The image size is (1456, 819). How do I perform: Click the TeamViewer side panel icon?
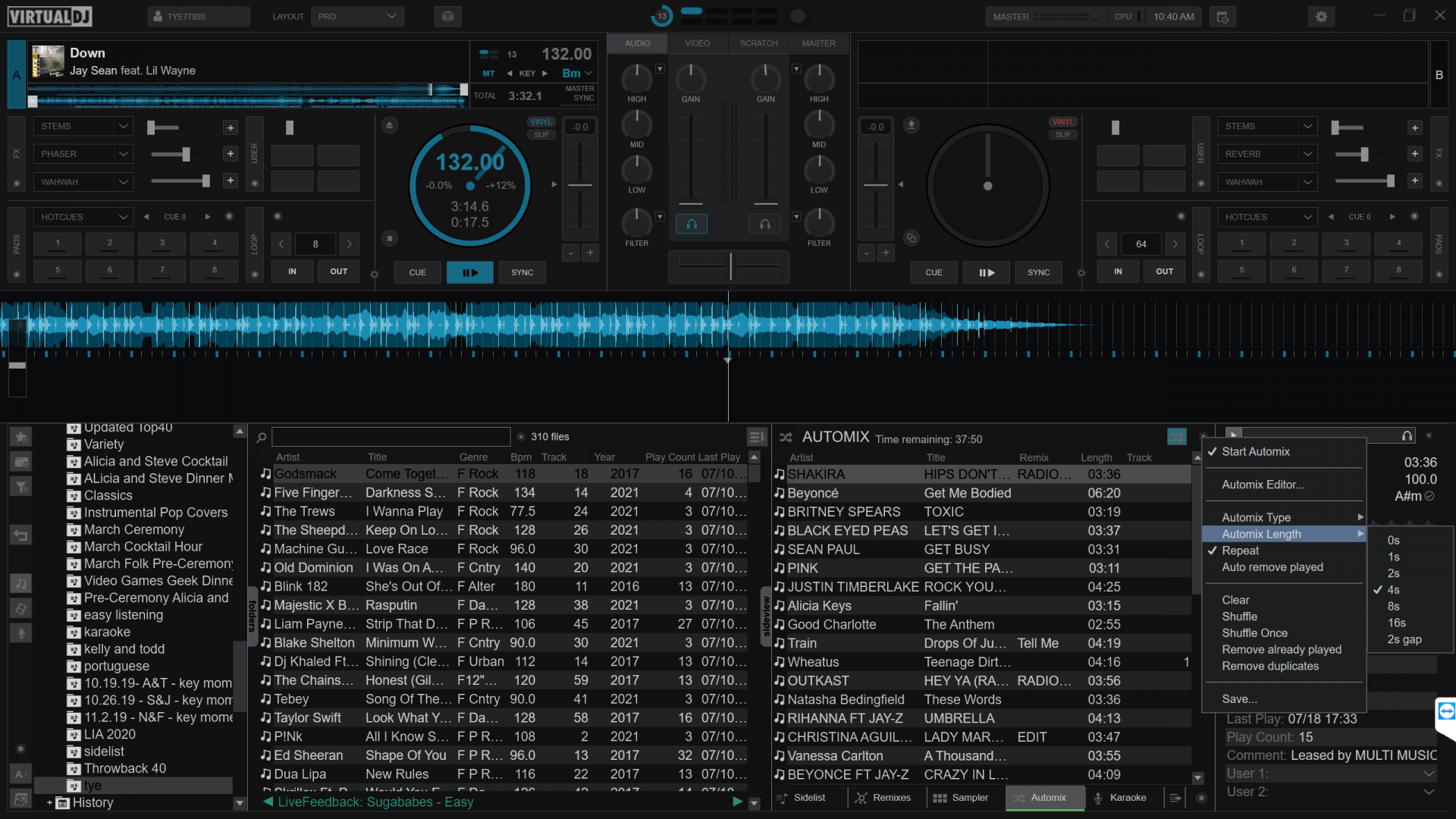(x=1446, y=711)
